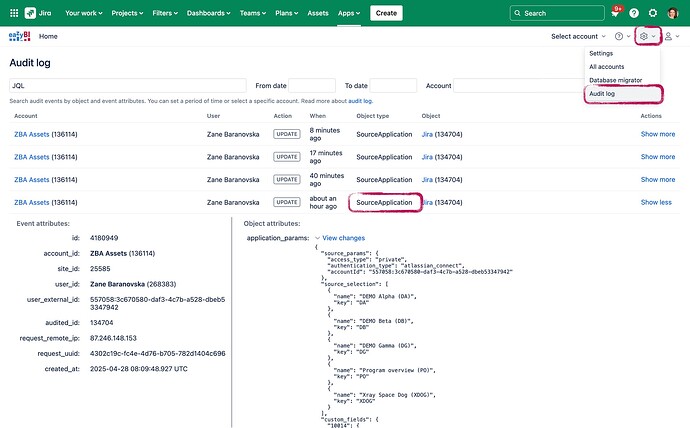Click the To date field
The height and width of the screenshot is (428, 690).
coord(393,85)
